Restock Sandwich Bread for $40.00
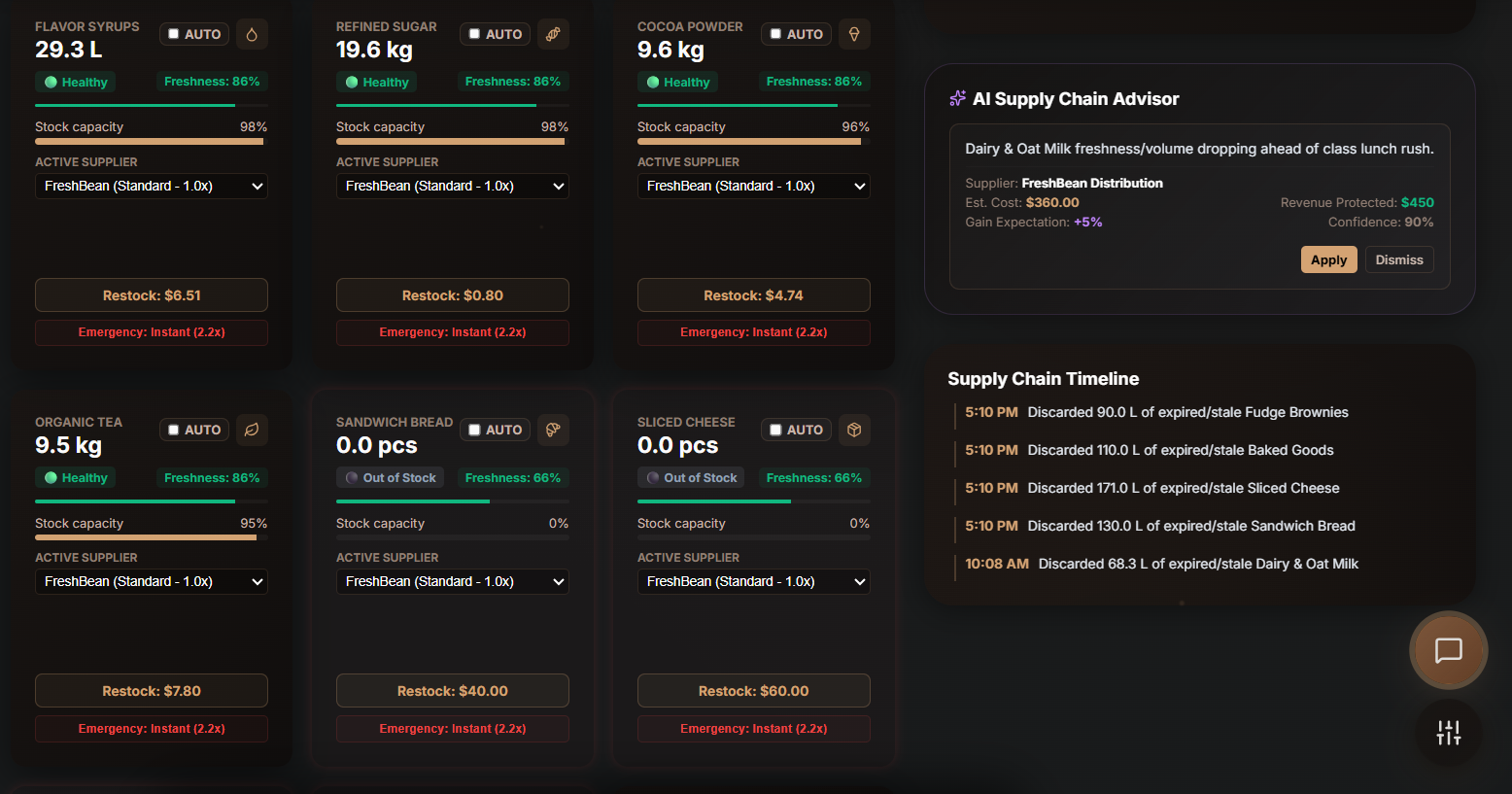 tap(453, 691)
